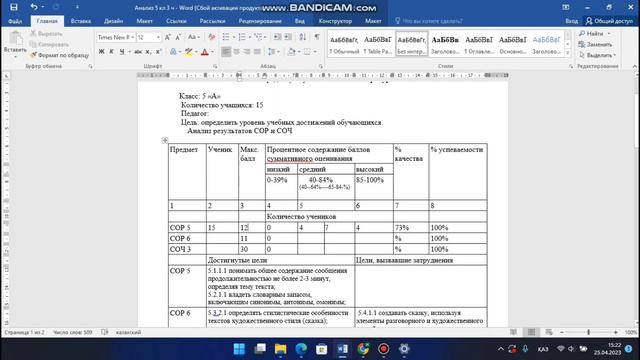This screenshot has width=640, height=360.
Task: Increase font size with grow-font icon
Action: click(x=167, y=37)
